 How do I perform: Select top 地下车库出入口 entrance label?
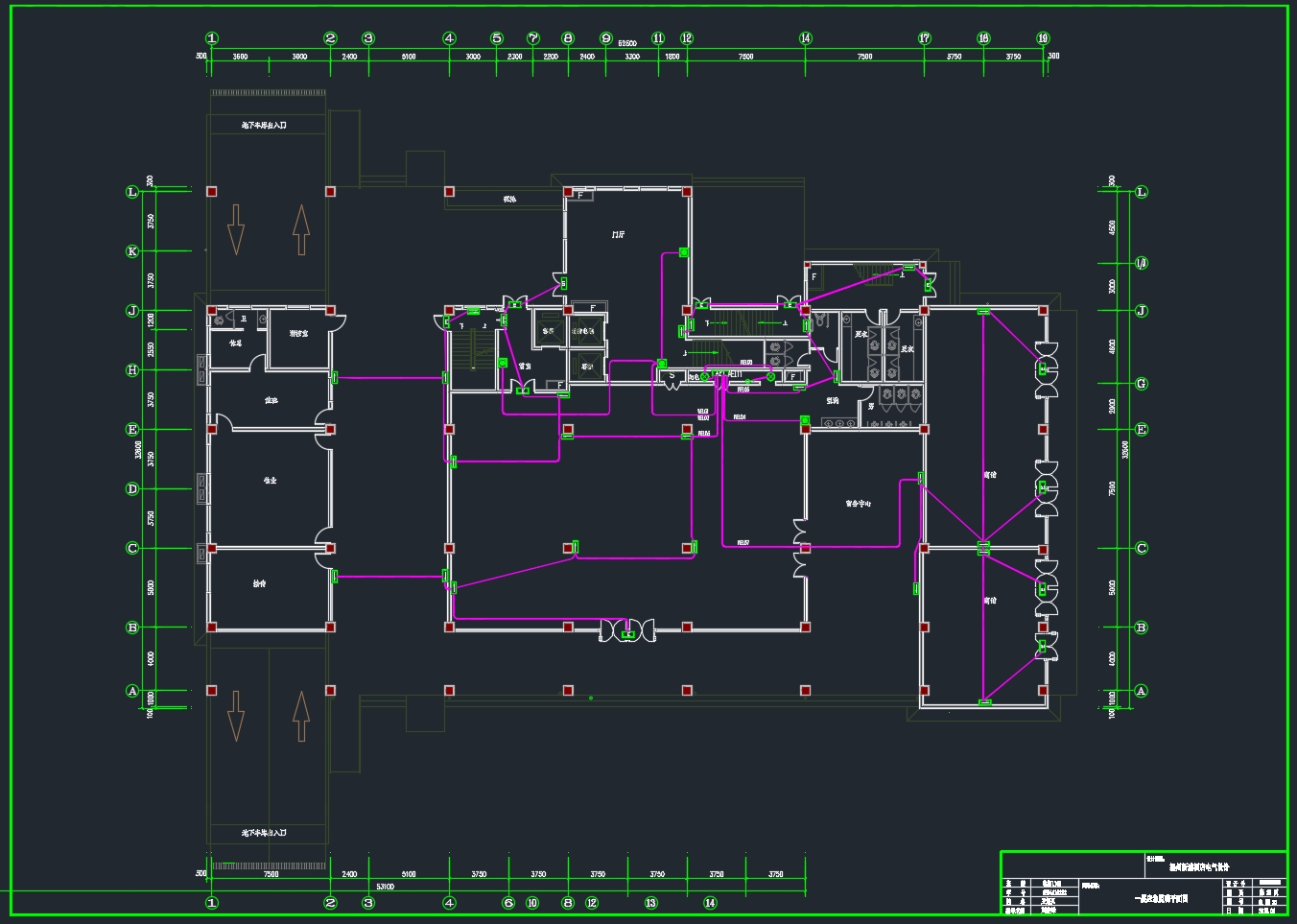[264, 126]
